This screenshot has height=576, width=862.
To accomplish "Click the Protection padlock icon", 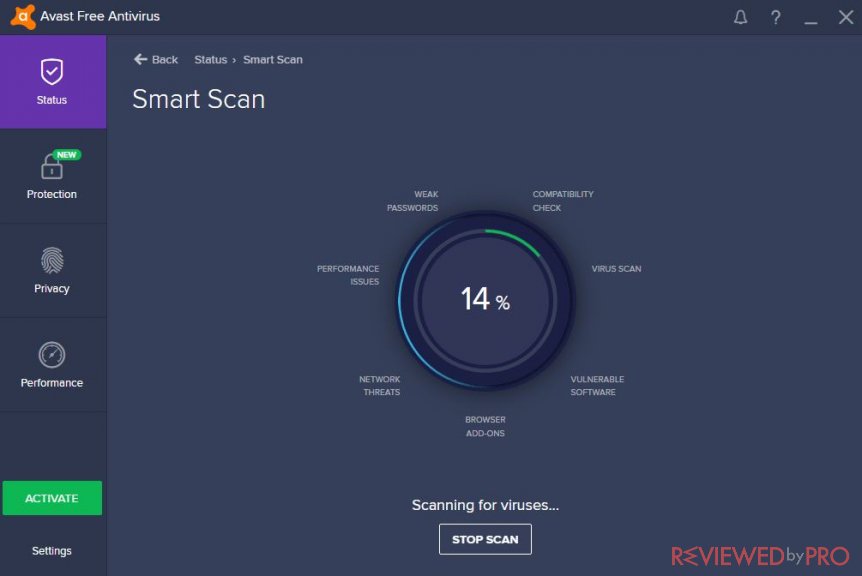I will [x=52, y=166].
